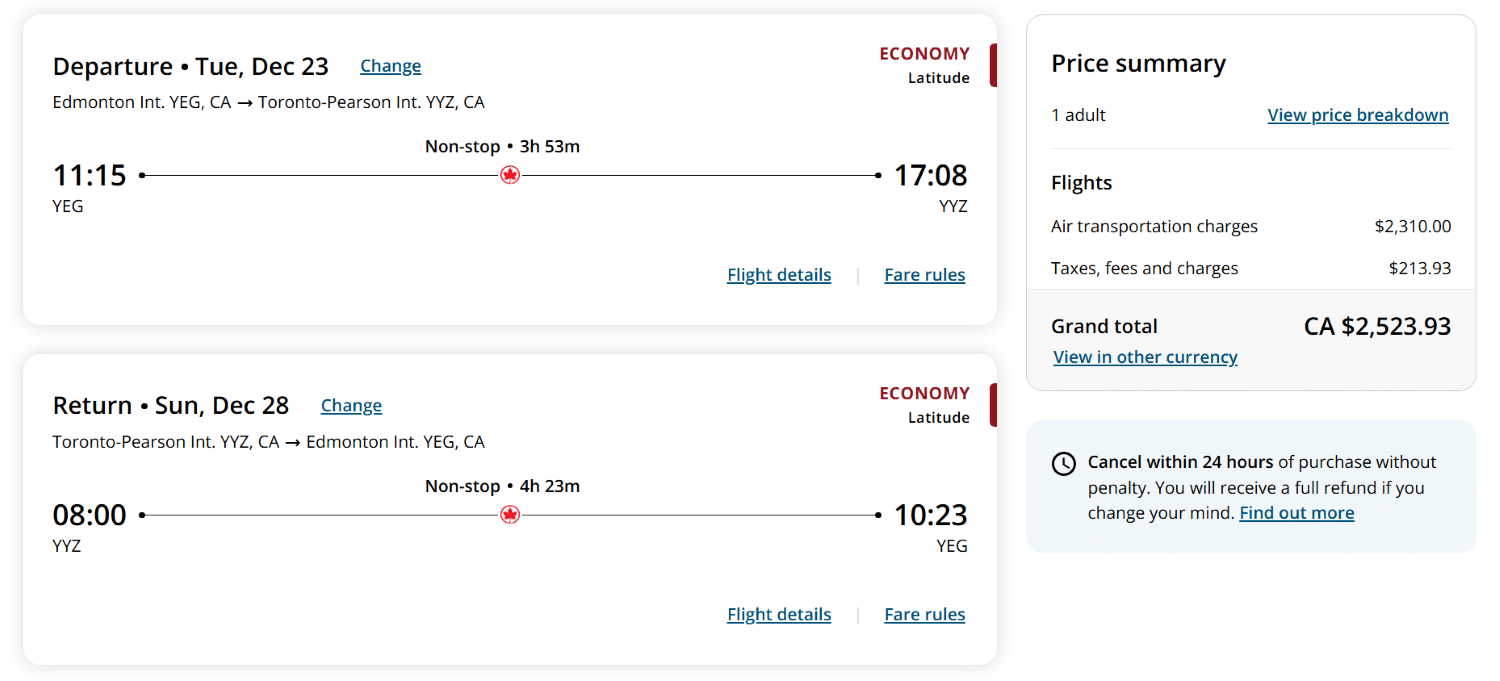Select the Economy Latitude label on departure card

point(924,65)
